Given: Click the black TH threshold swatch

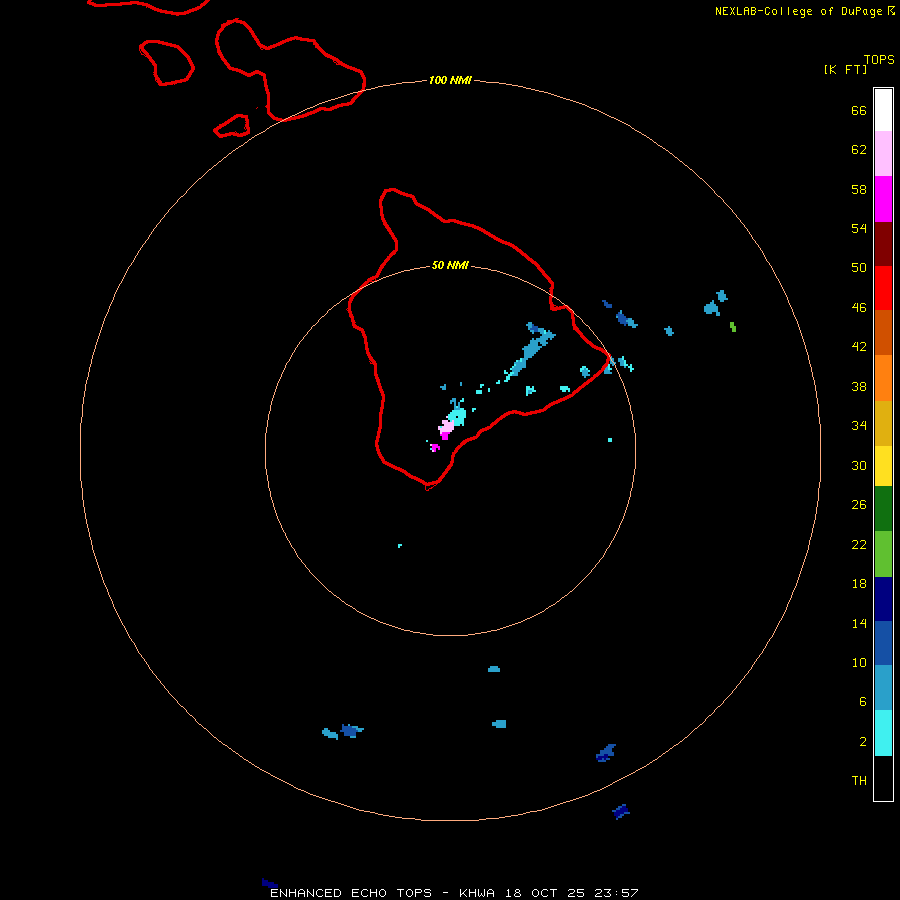Looking at the screenshot, I should [x=883, y=778].
